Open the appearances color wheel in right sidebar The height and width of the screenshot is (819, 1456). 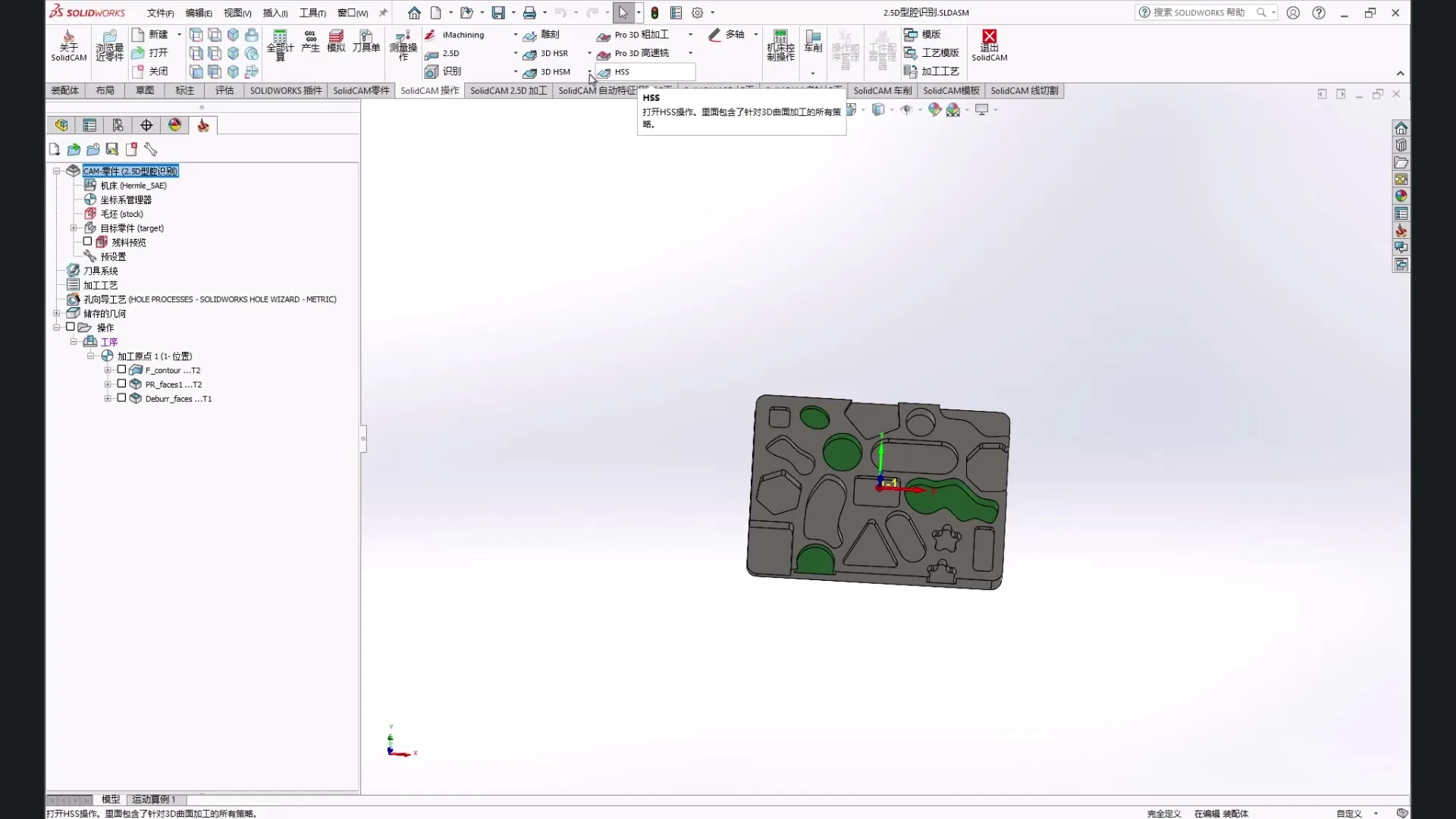[x=1401, y=196]
